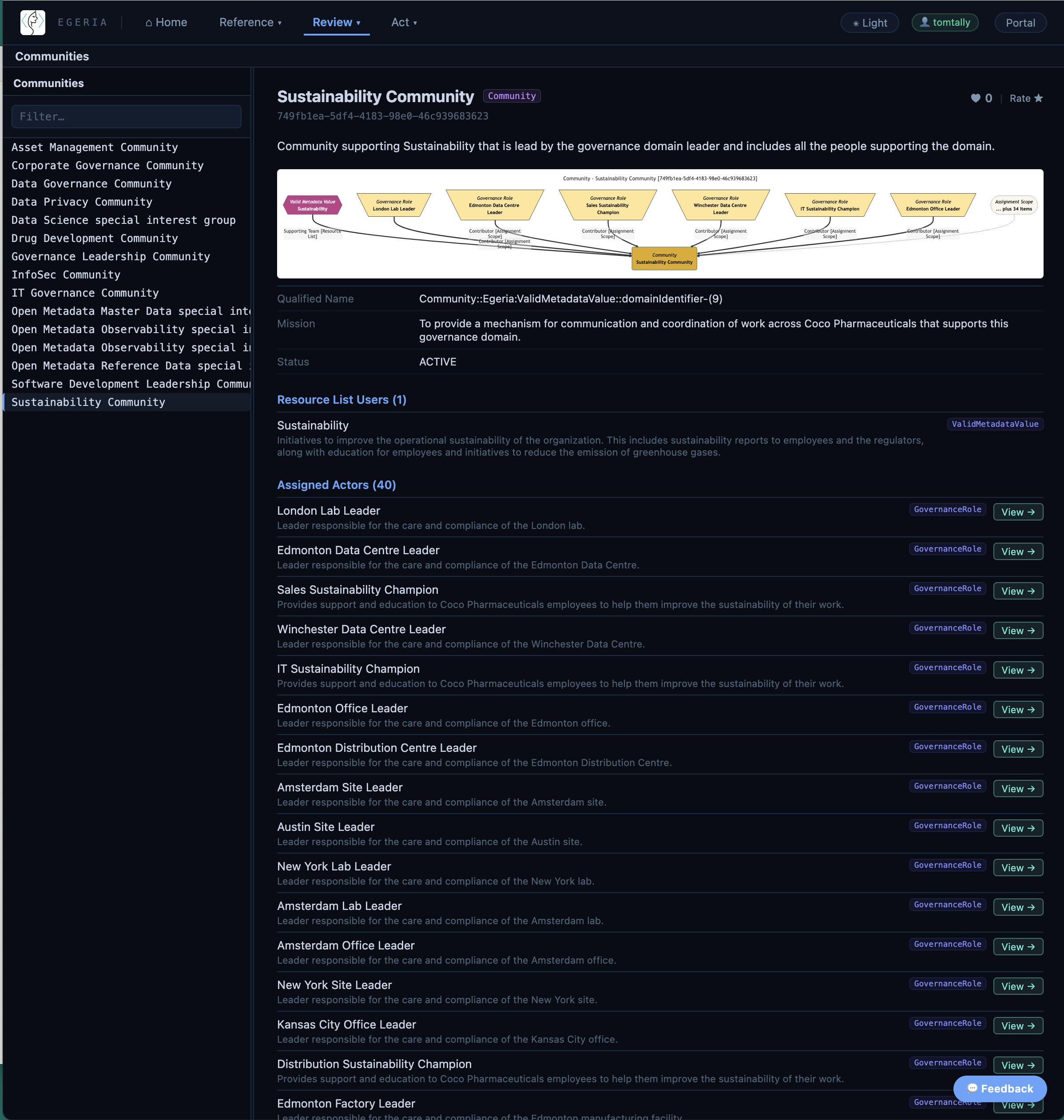View the London Lab Leader role
Image resolution: width=1064 pixels, height=1120 pixels.
1018,512
